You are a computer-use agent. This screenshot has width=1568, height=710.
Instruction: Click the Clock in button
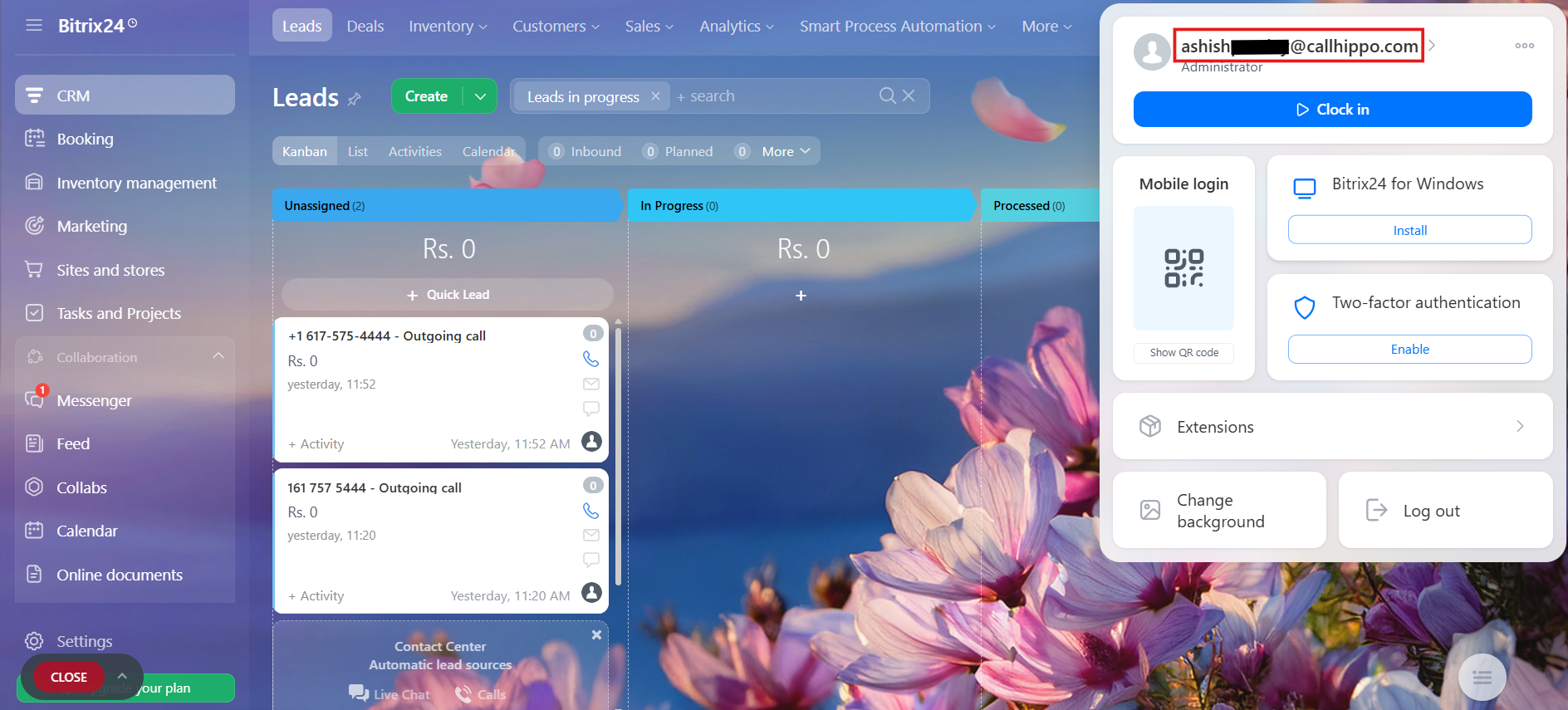(1333, 109)
